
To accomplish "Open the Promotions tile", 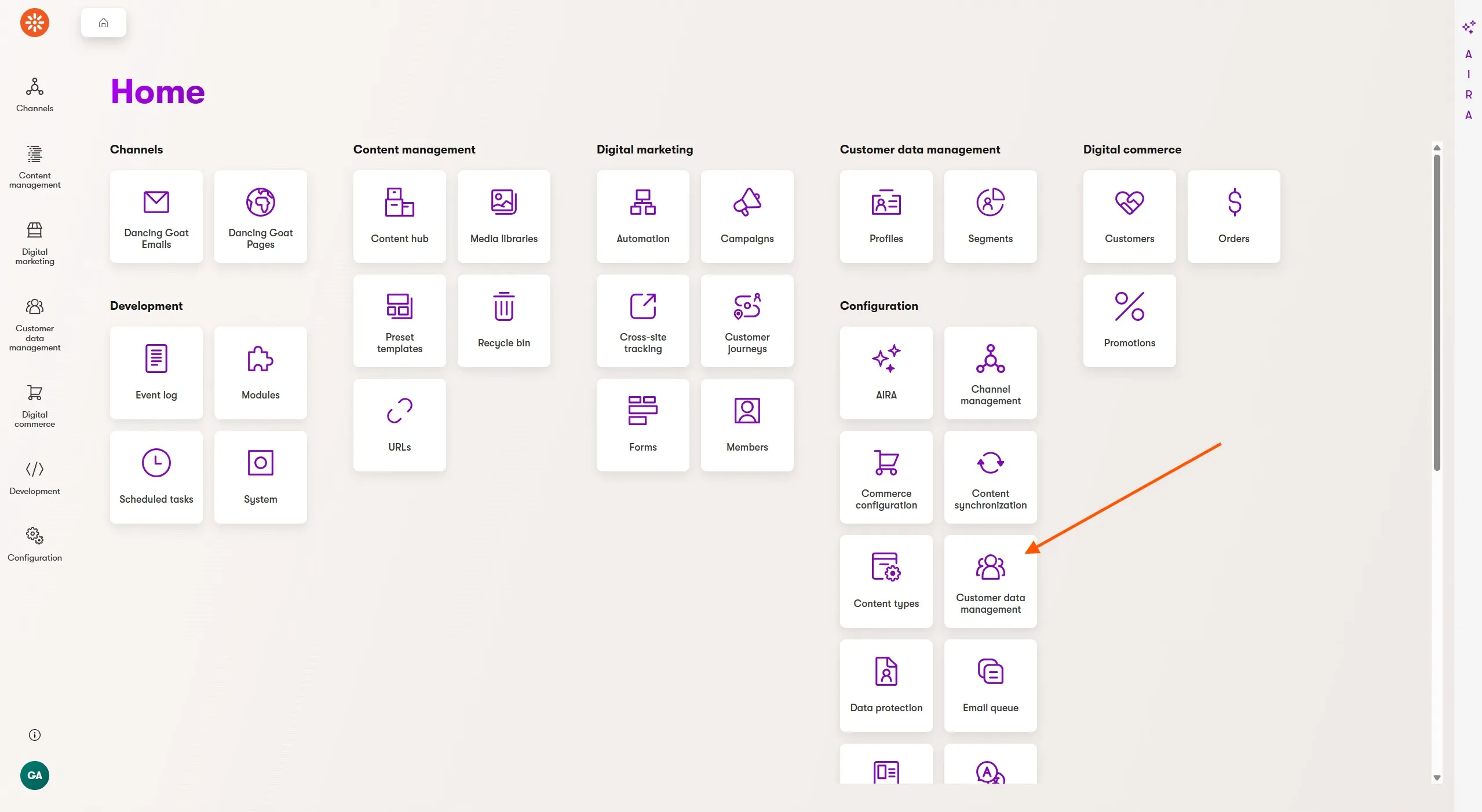I will coord(1129,320).
